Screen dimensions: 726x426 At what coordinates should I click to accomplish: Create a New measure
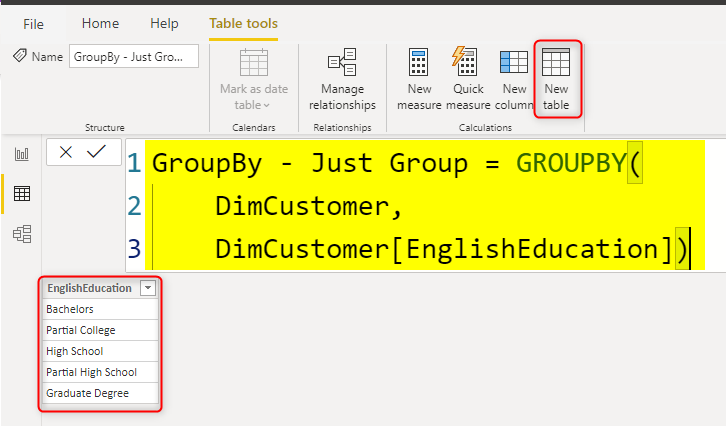coord(419,80)
